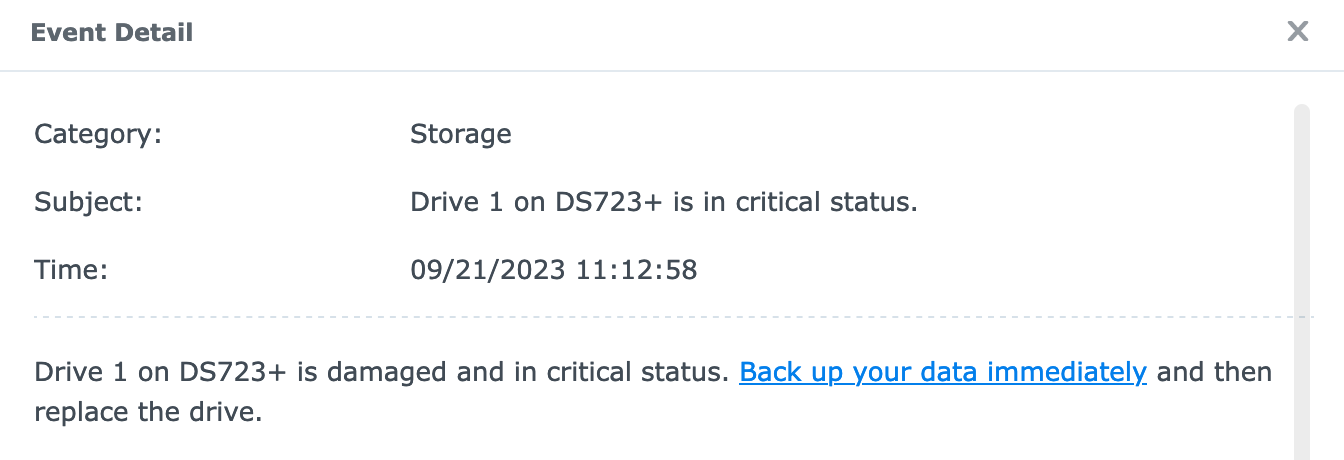Select the Storage category value
The image size is (1344, 460).
[x=460, y=134]
